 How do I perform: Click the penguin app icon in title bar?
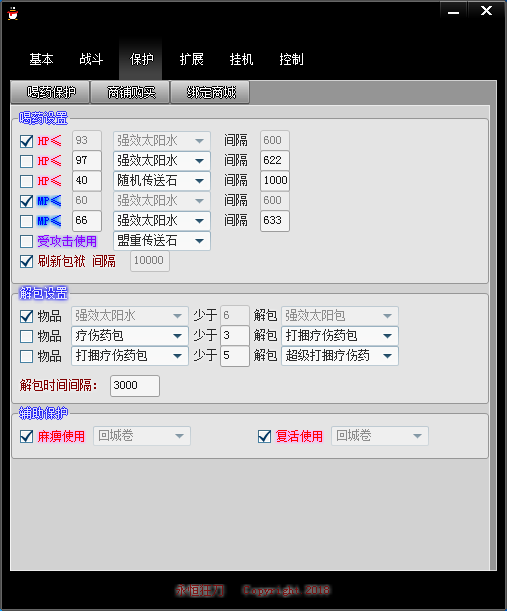(x=13, y=13)
